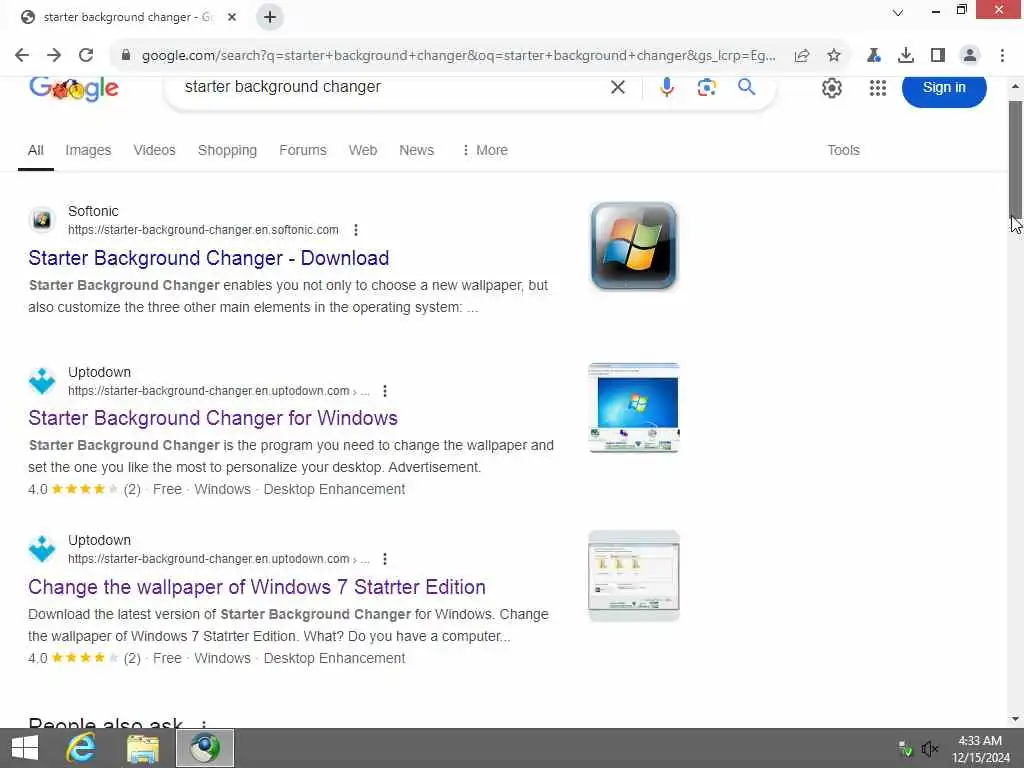
Task: Select the All results tab
Action: click(36, 150)
